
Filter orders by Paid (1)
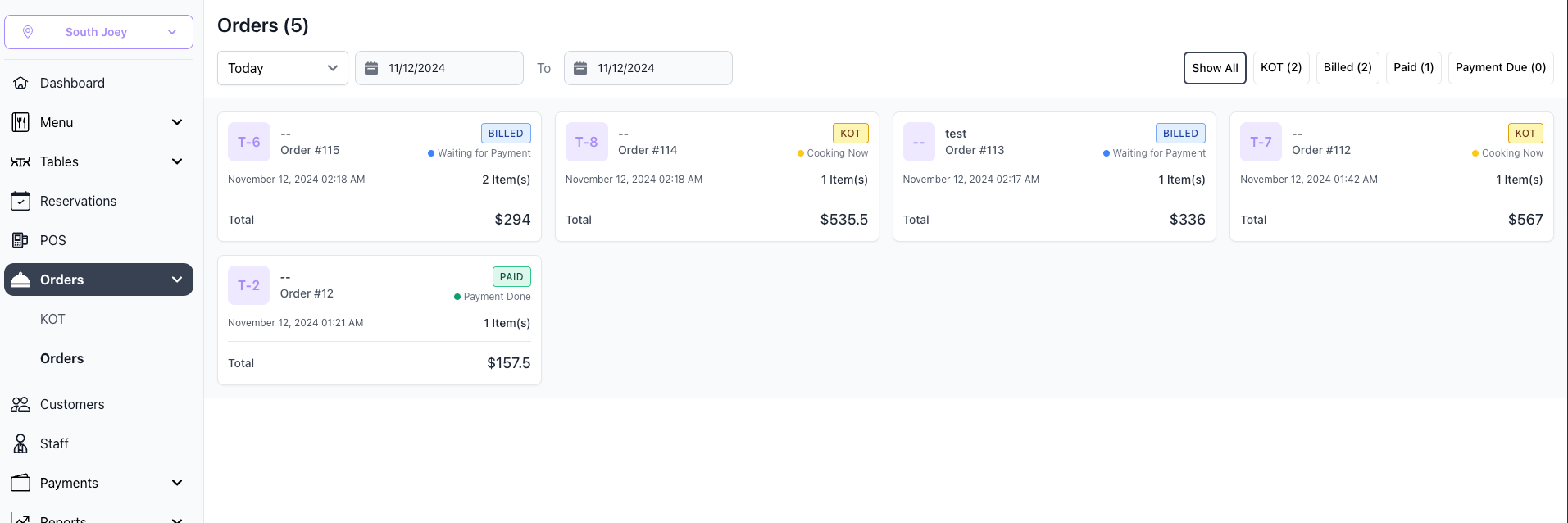pos(1414,68)
